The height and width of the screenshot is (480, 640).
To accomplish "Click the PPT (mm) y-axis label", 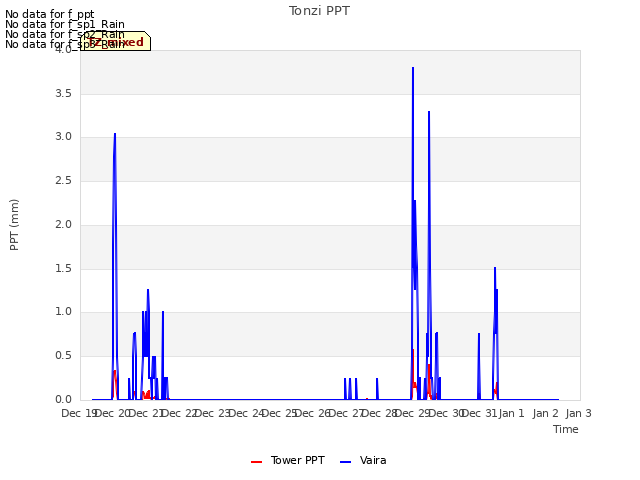I will (14, 225).
